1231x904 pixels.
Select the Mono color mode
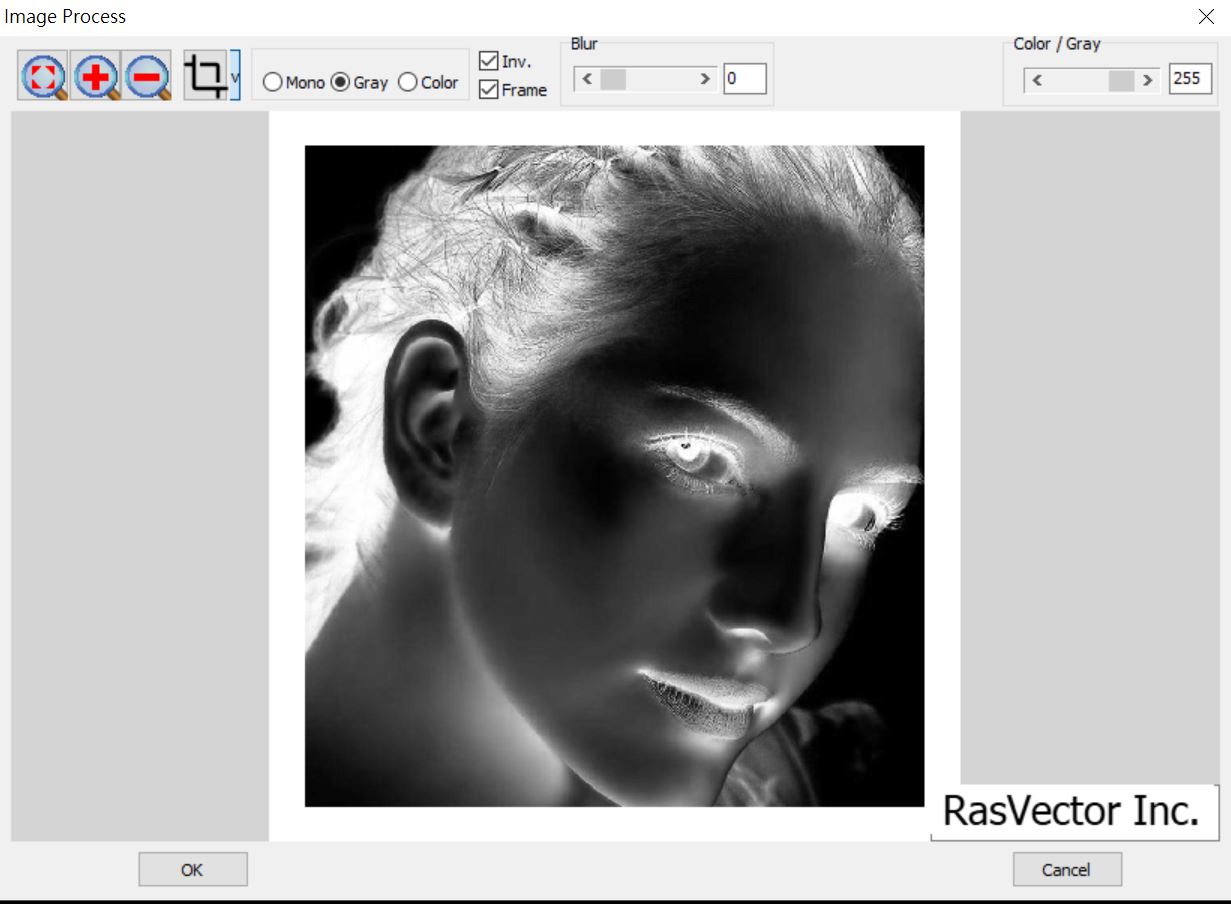click(272, 84)
